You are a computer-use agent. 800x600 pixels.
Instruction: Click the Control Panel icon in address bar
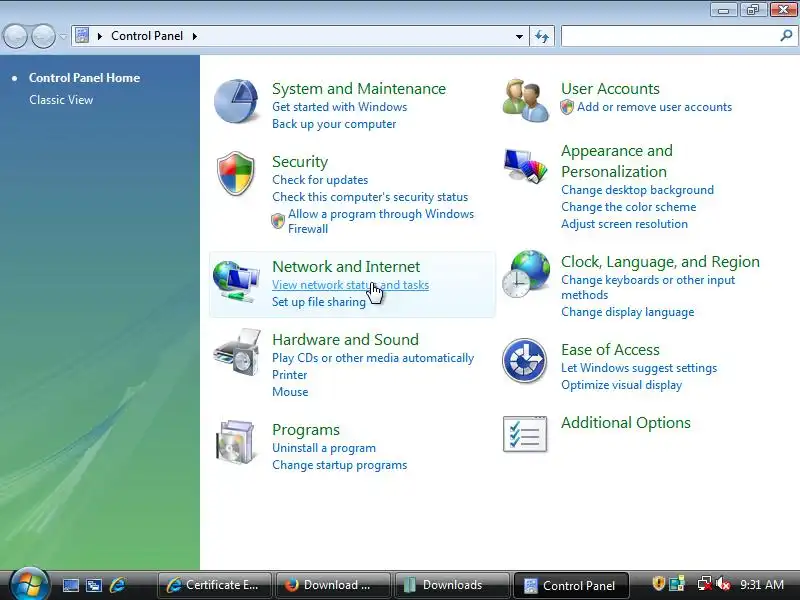pos(82,35)
